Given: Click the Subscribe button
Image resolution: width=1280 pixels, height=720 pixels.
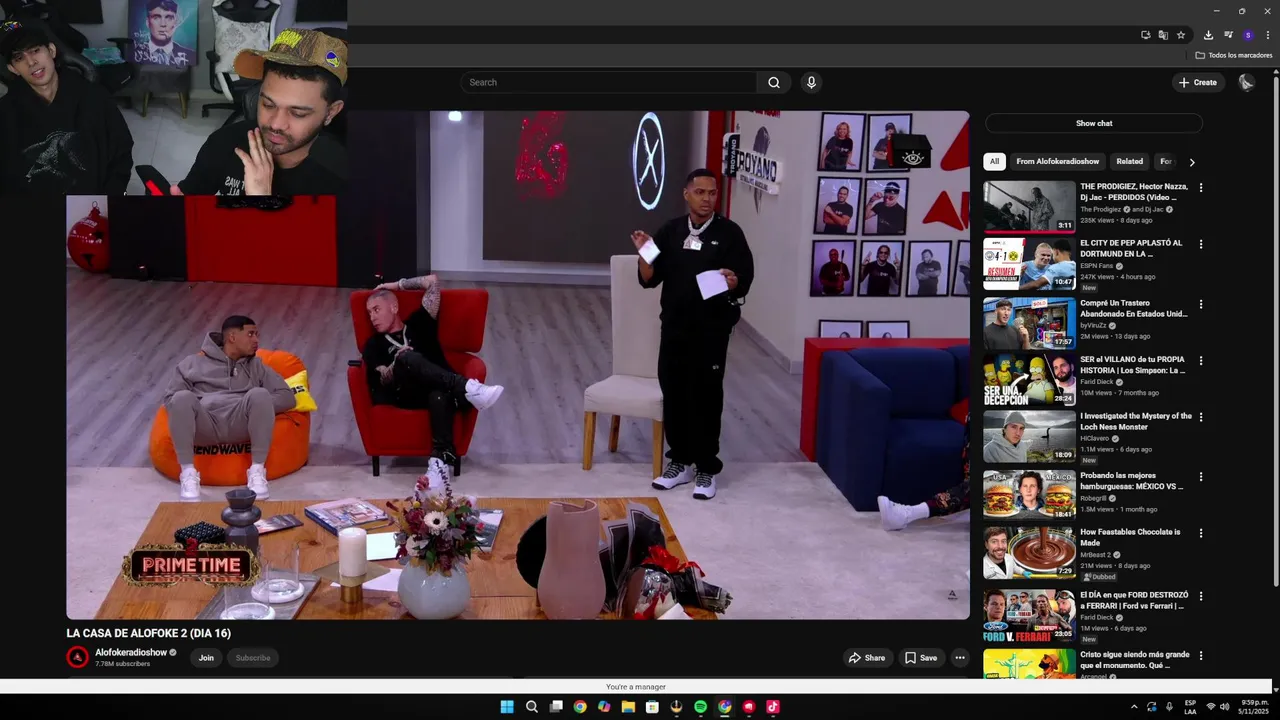Looking at the screenshot, I should click(x=253, y=658).
